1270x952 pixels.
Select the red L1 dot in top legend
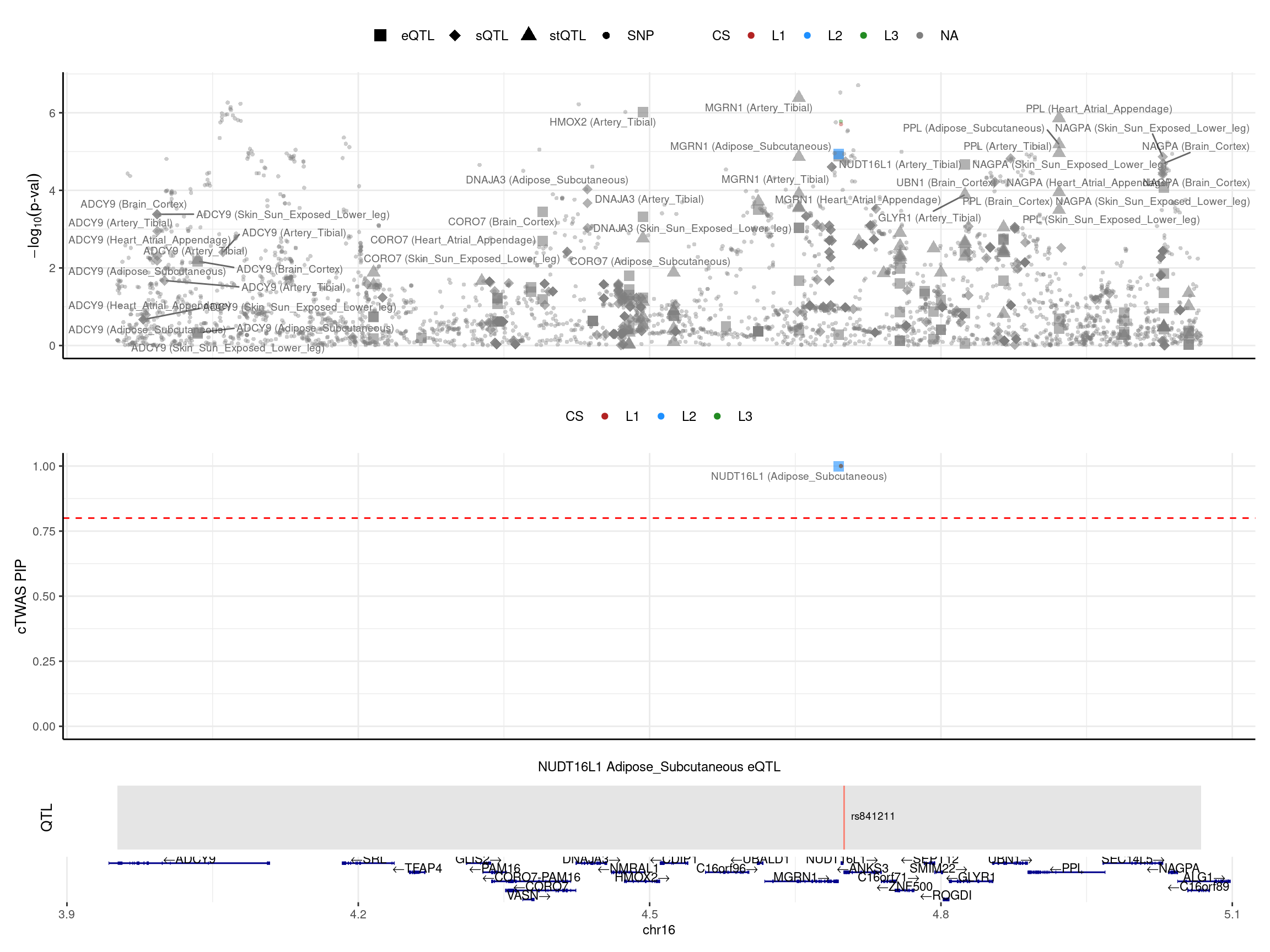[x=750, y=36]
